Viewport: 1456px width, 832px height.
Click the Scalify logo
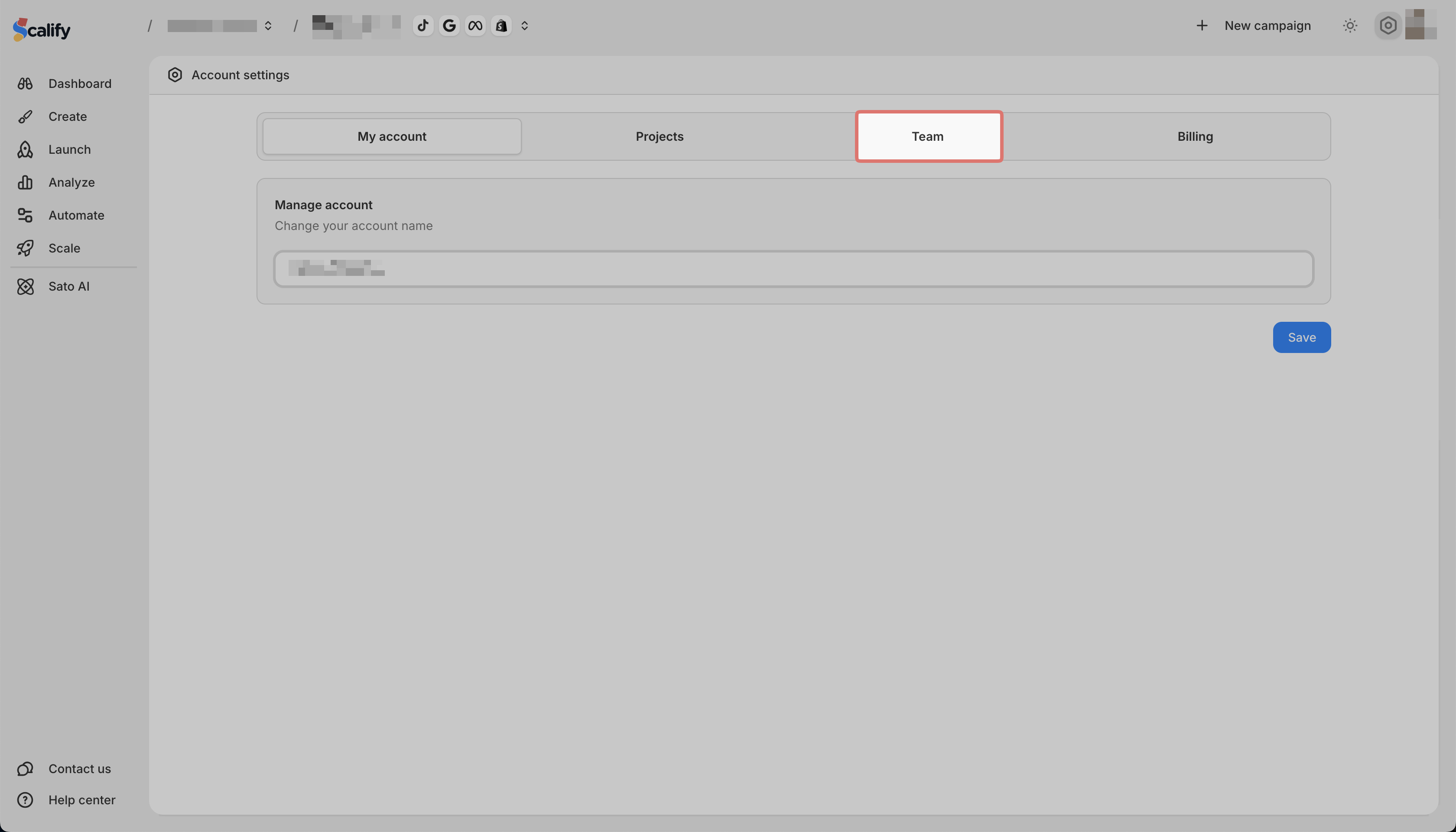pos(42,29)
